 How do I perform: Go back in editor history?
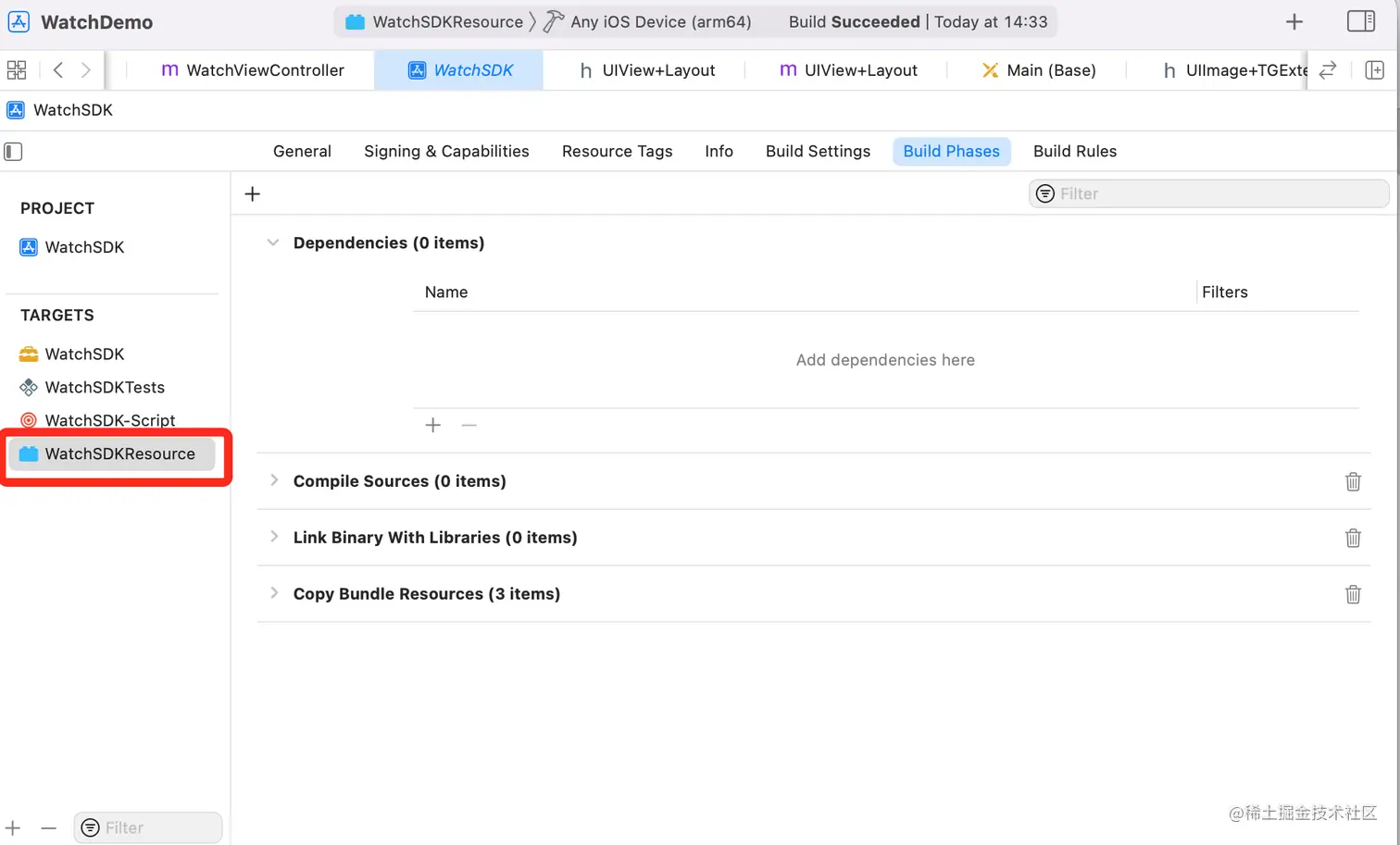click(x=58, y=70)
